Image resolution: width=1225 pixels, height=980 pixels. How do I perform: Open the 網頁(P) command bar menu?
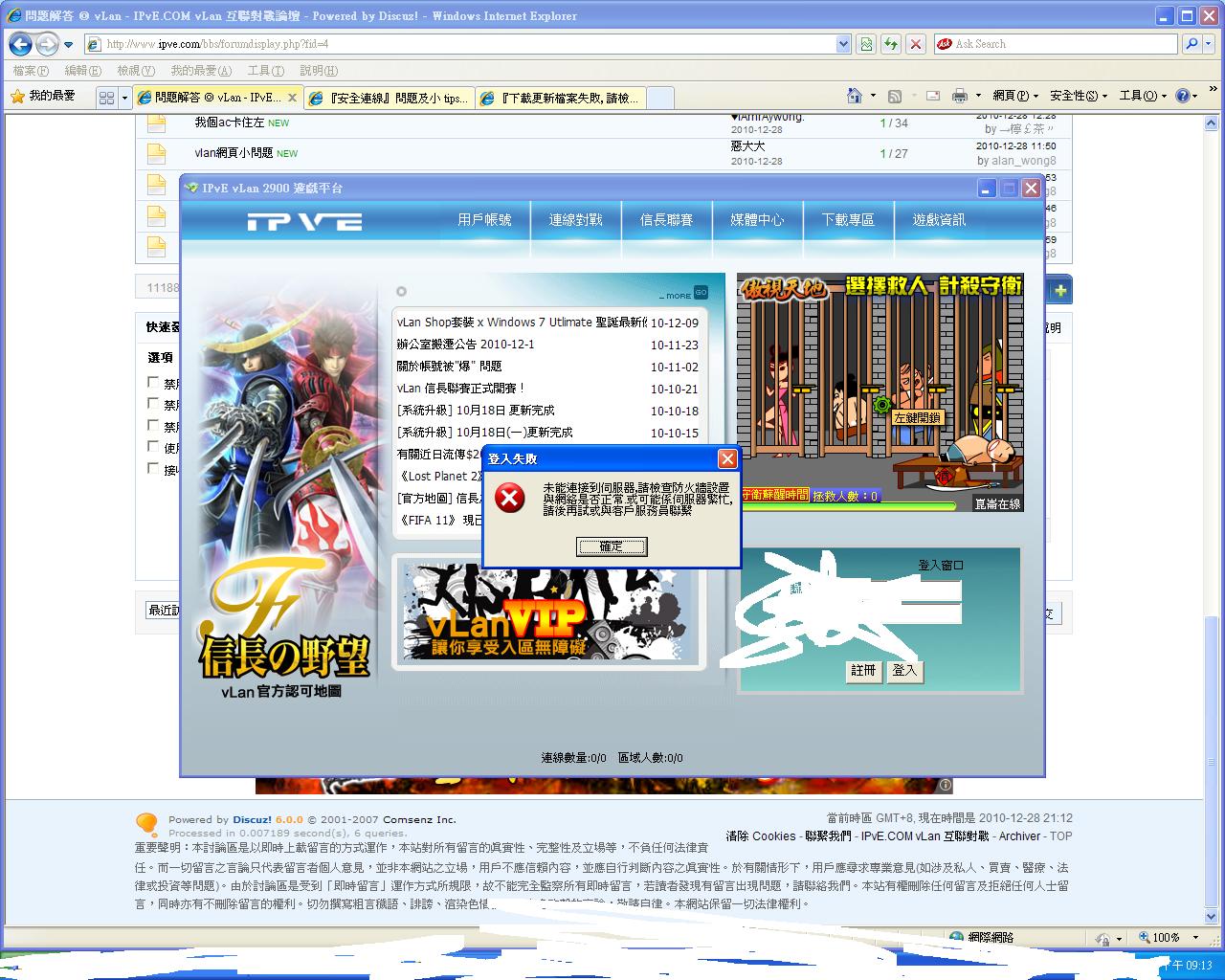[1015, 96]
